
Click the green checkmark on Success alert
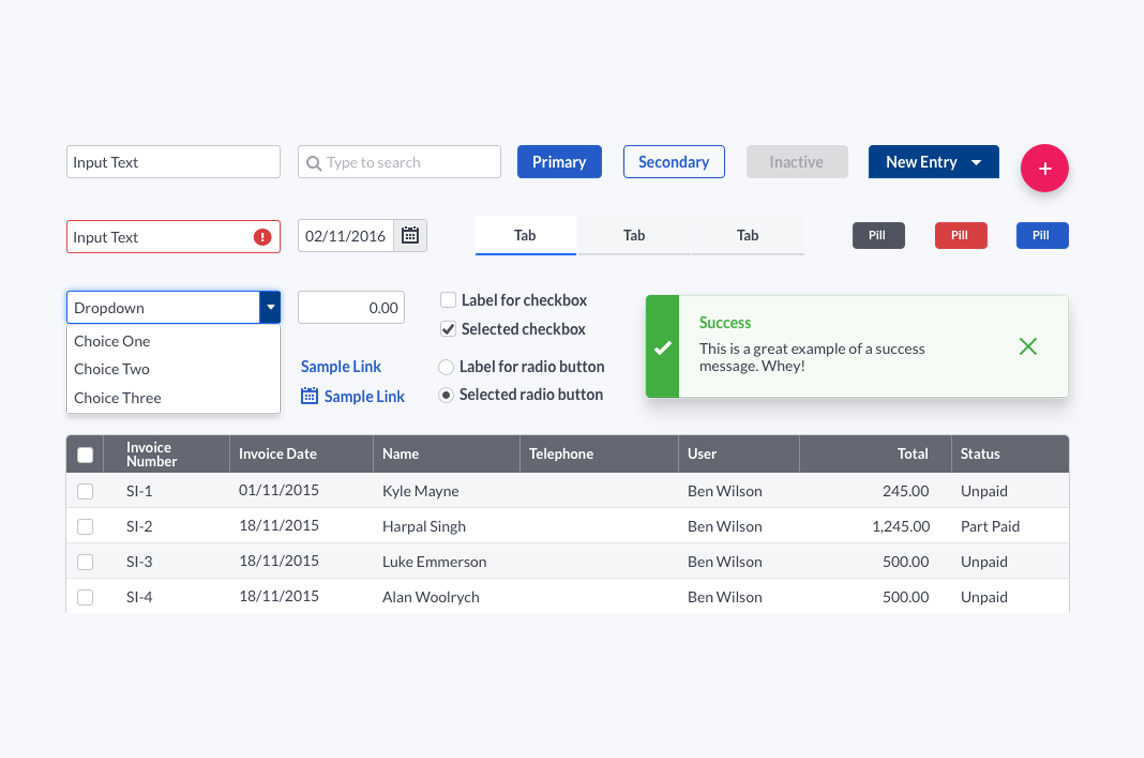(x=662, y=348)
